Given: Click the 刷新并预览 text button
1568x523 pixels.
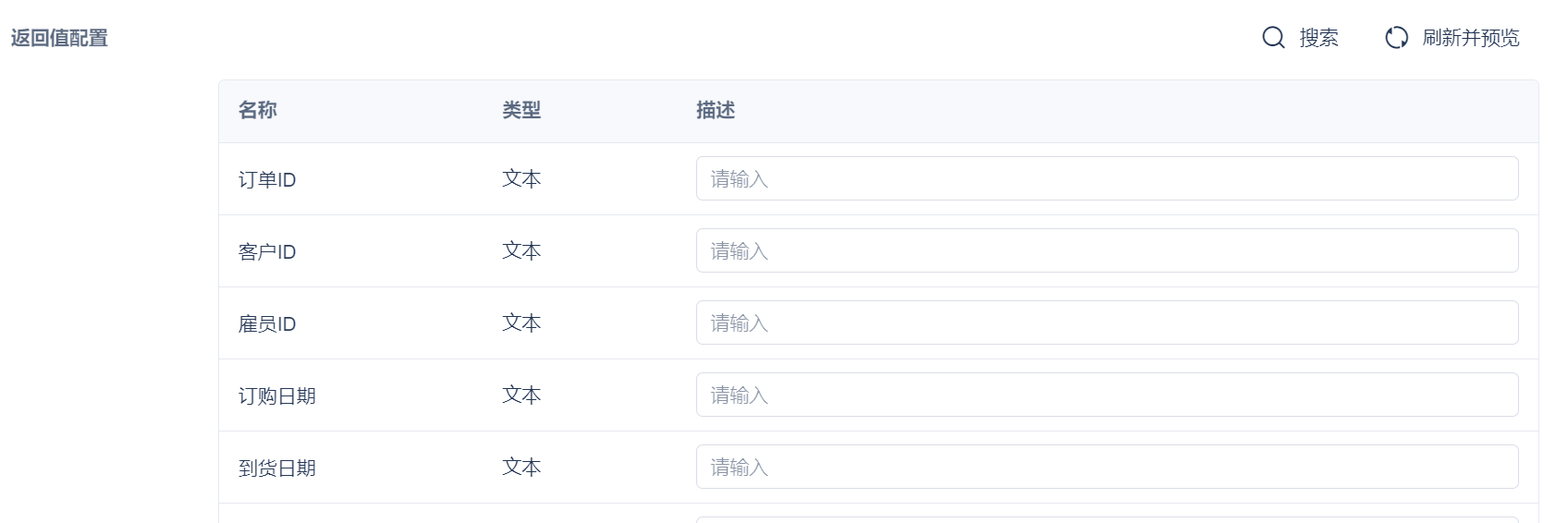Looking at the screenshot, I should tap(1470, 38).
